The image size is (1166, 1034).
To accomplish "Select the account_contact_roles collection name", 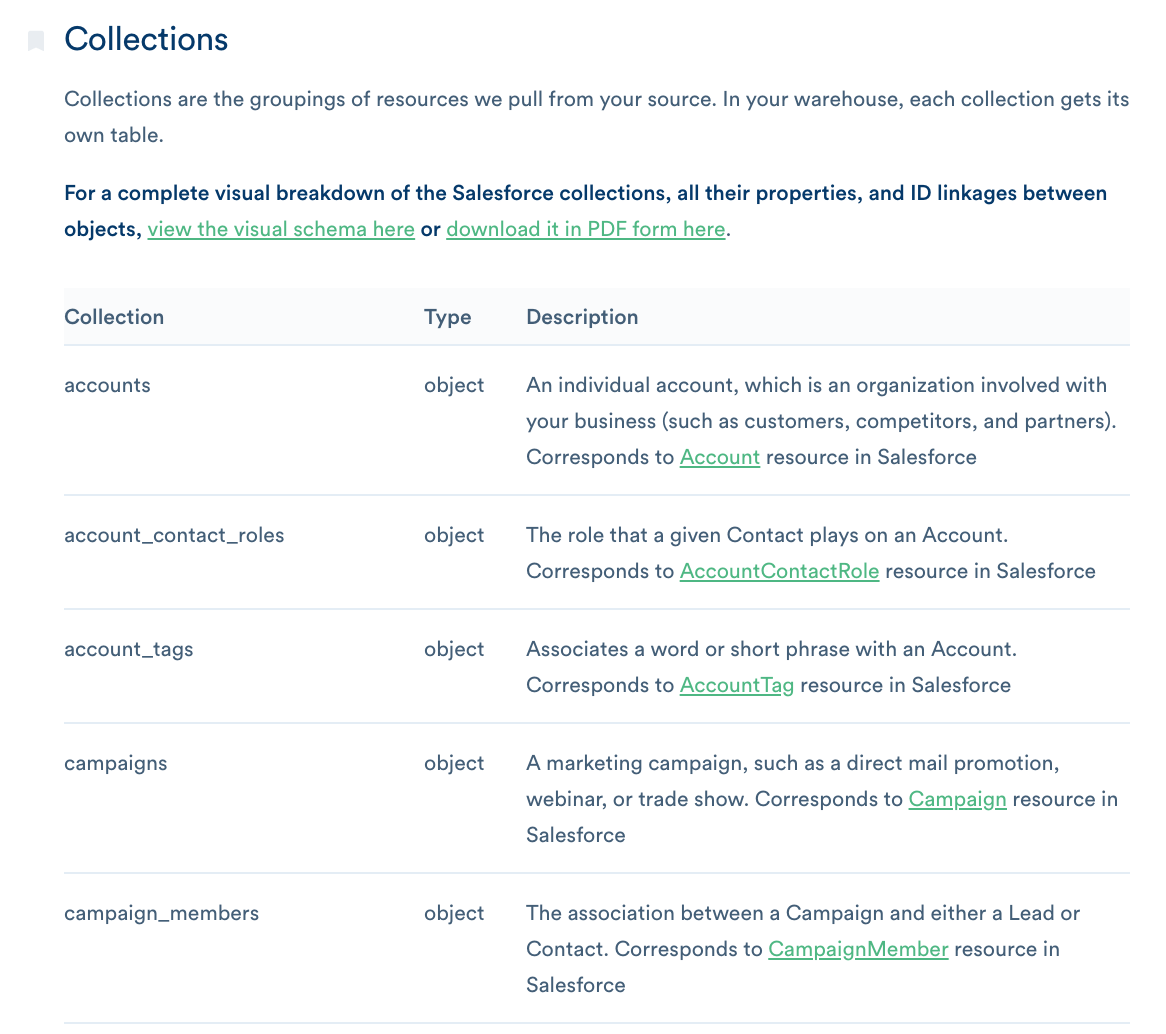I will click(x=174, y=536).
